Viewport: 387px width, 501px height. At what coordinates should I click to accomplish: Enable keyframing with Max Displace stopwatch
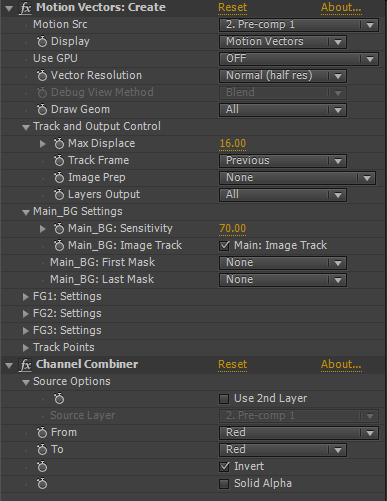coord(59,144)
